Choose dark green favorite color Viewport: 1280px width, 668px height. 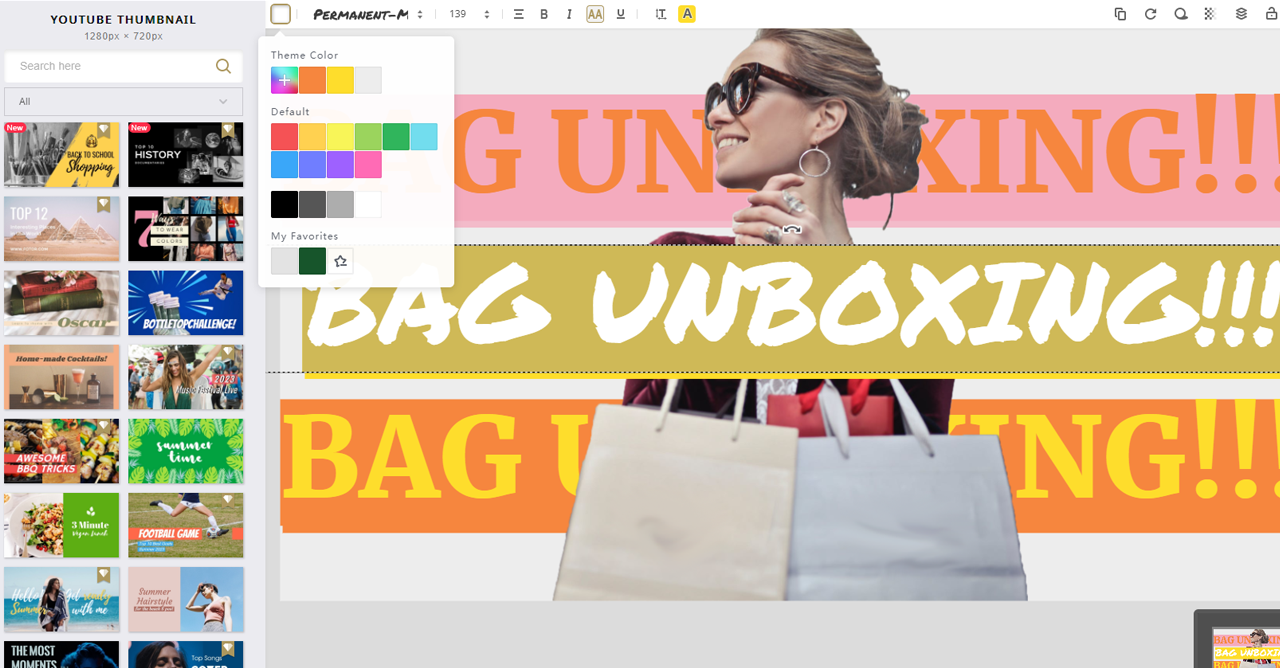[x=312, y=261]
